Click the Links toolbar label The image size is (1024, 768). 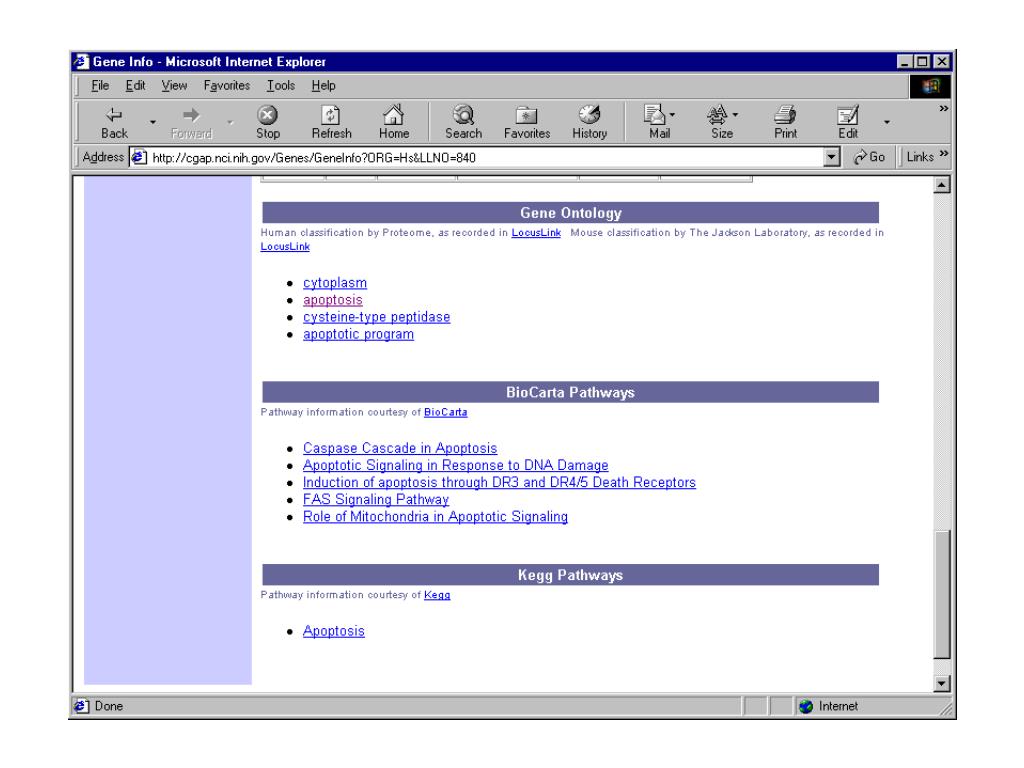pos(920,157)
